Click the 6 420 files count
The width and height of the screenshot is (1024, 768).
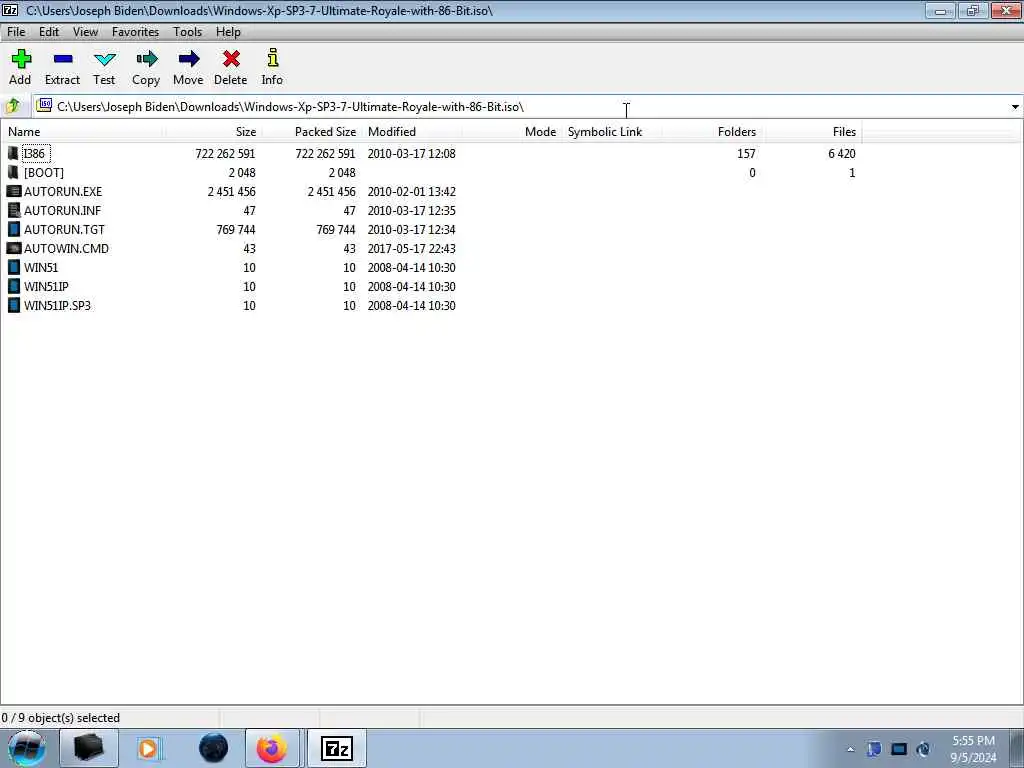click(x=842, y=153)
